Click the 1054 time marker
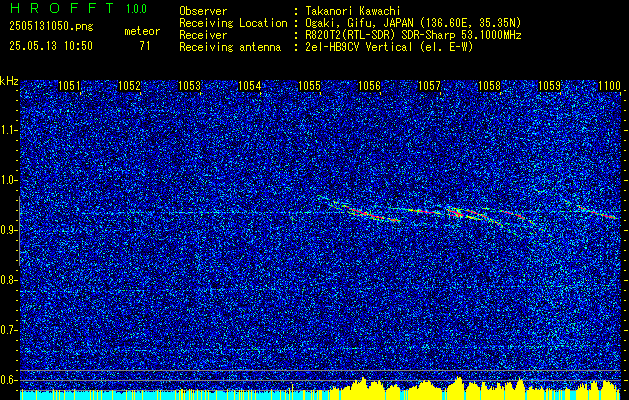 (x=250, y=86)
